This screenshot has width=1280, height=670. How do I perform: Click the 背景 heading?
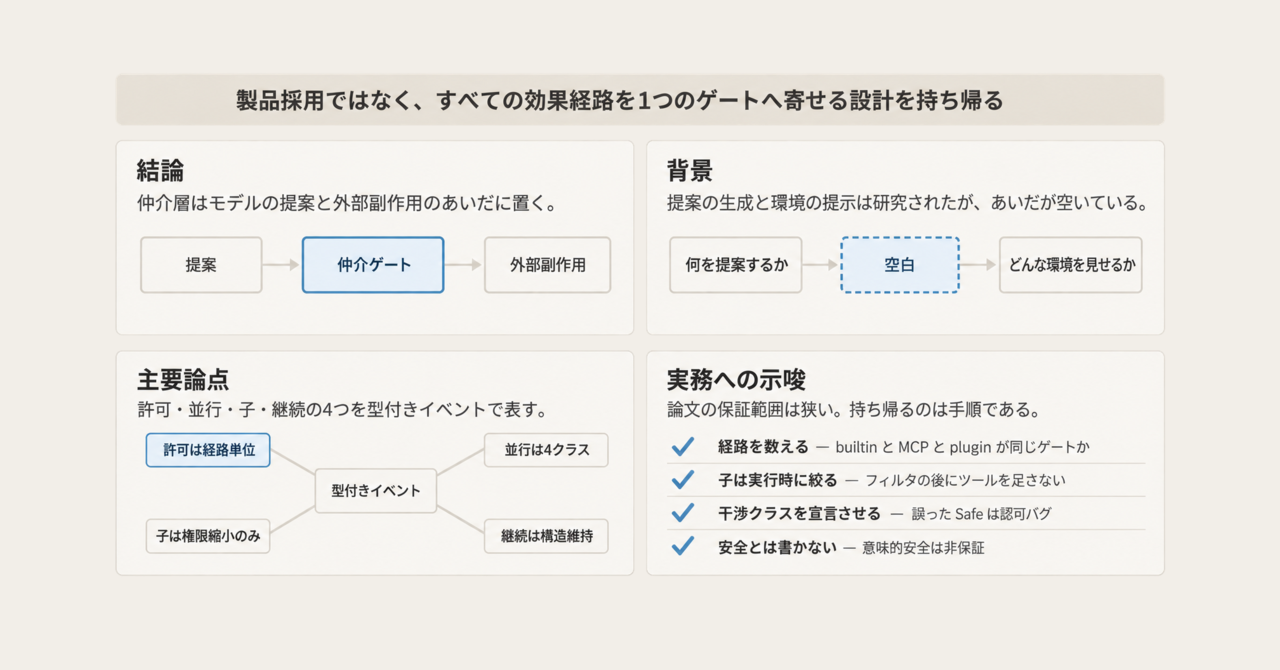click(x=690, y=170)
